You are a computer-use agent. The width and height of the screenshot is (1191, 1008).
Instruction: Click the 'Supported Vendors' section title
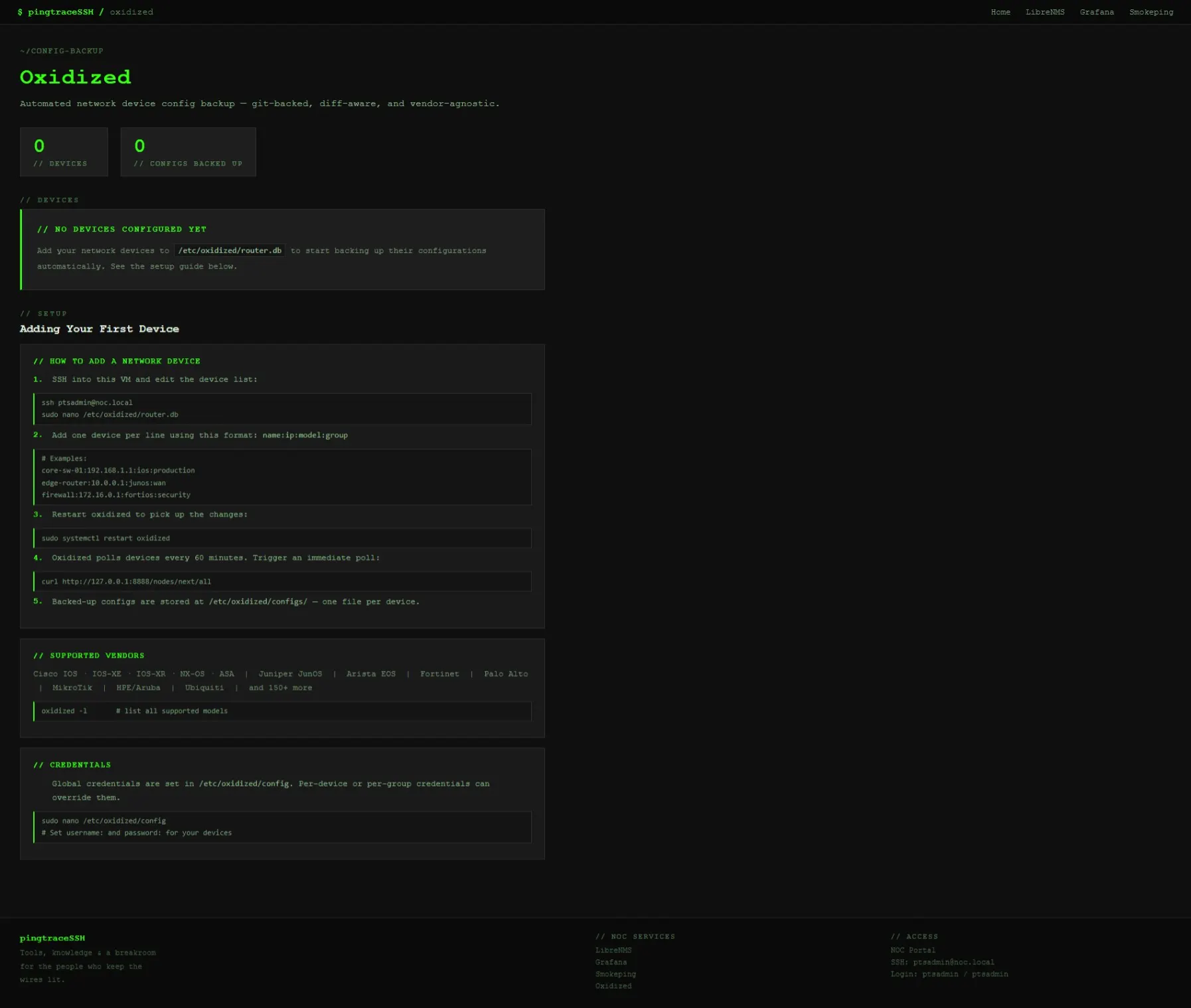[x=89, y=656]
